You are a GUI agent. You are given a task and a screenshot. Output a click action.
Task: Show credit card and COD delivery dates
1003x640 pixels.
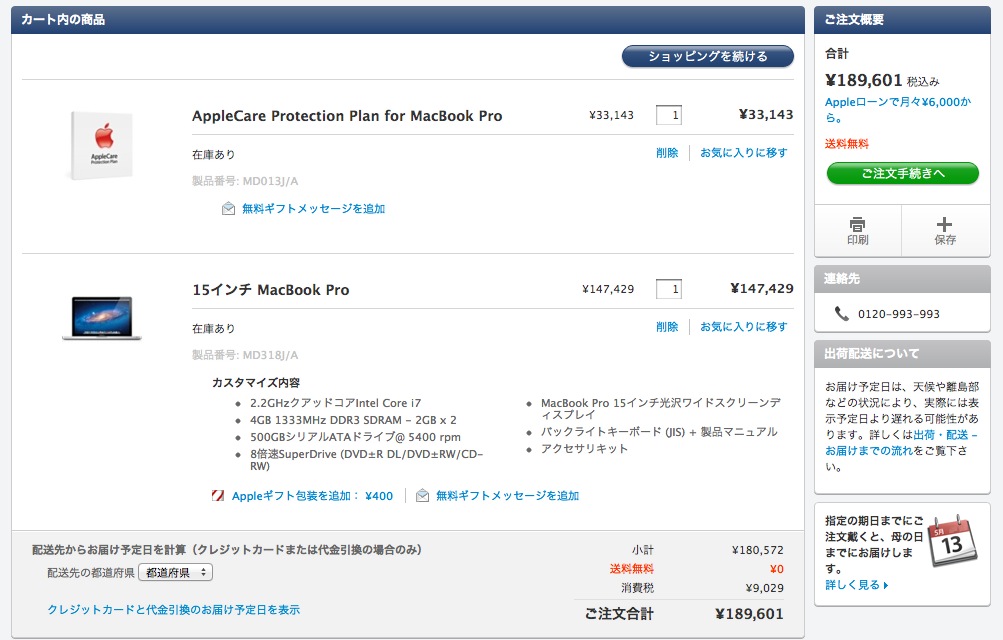pos(173,609)
